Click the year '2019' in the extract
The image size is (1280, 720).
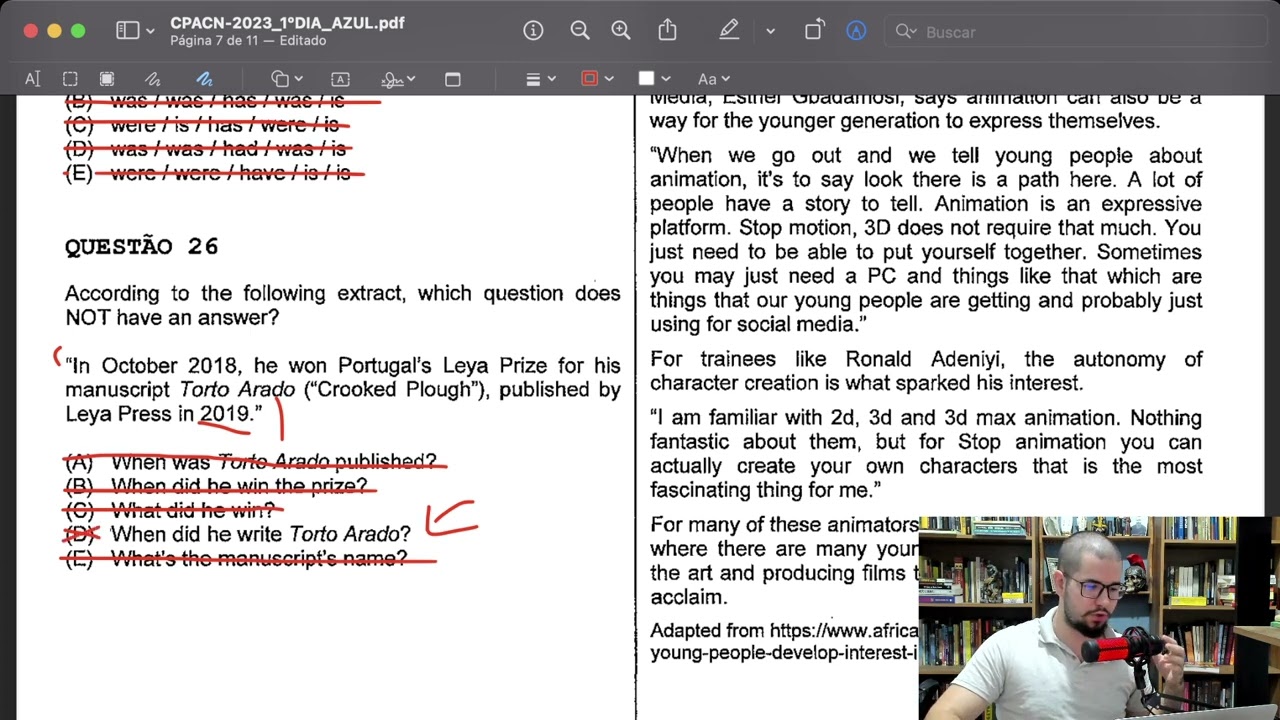(x=224, y=414)
